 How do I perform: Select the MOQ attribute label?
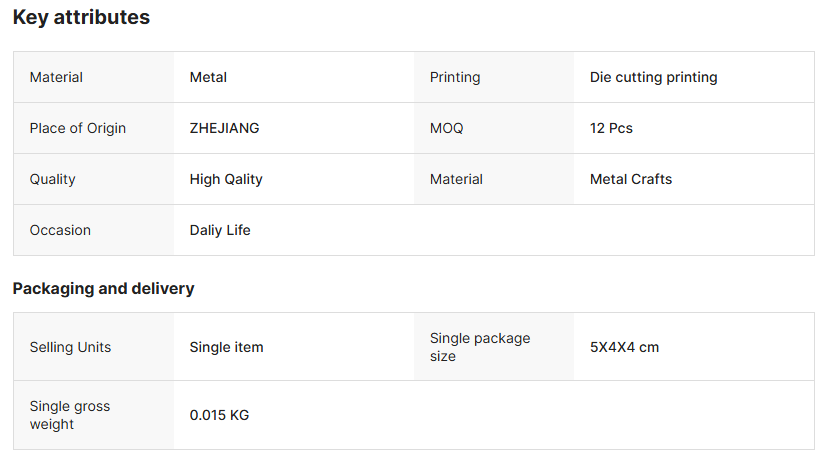[x=447, y=128]
